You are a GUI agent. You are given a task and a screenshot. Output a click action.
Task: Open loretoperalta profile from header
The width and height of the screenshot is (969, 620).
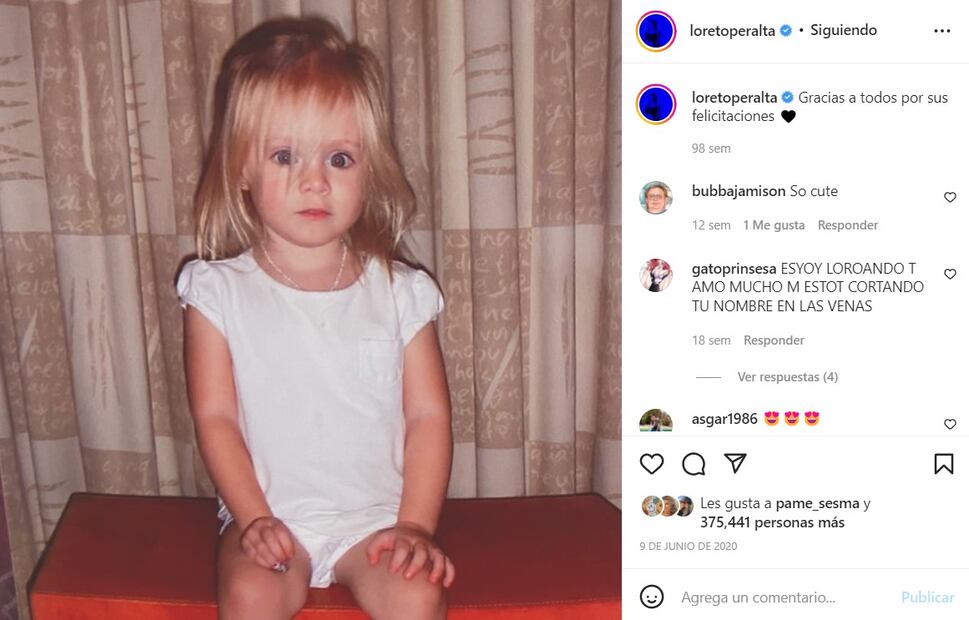click(x=732, y=31)
